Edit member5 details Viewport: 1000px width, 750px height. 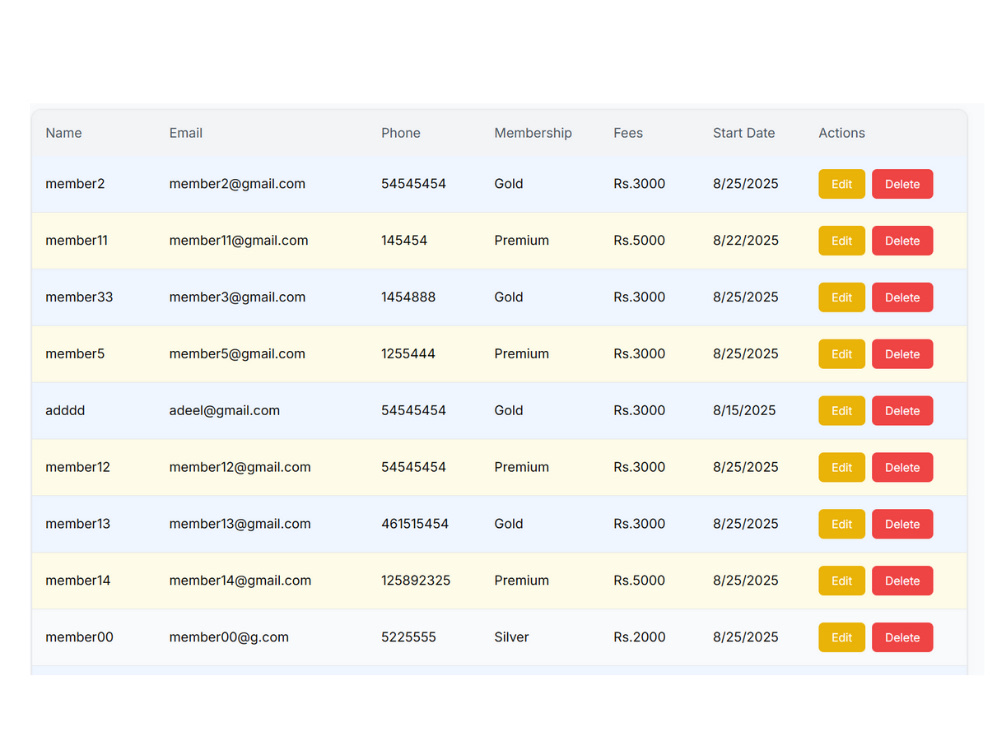pos(841,354)
